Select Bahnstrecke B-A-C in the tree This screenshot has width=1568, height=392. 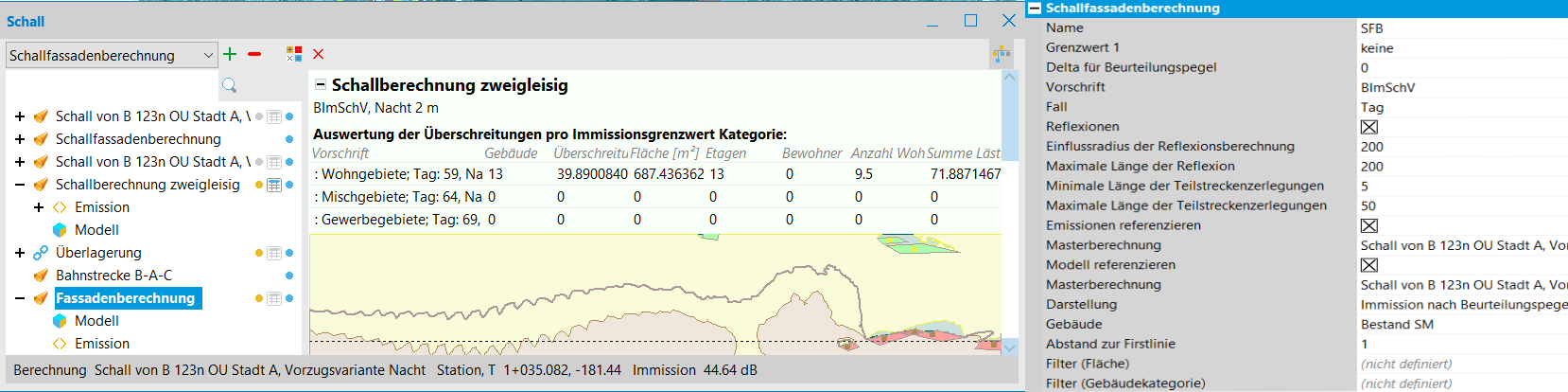[x=113, y=276]
